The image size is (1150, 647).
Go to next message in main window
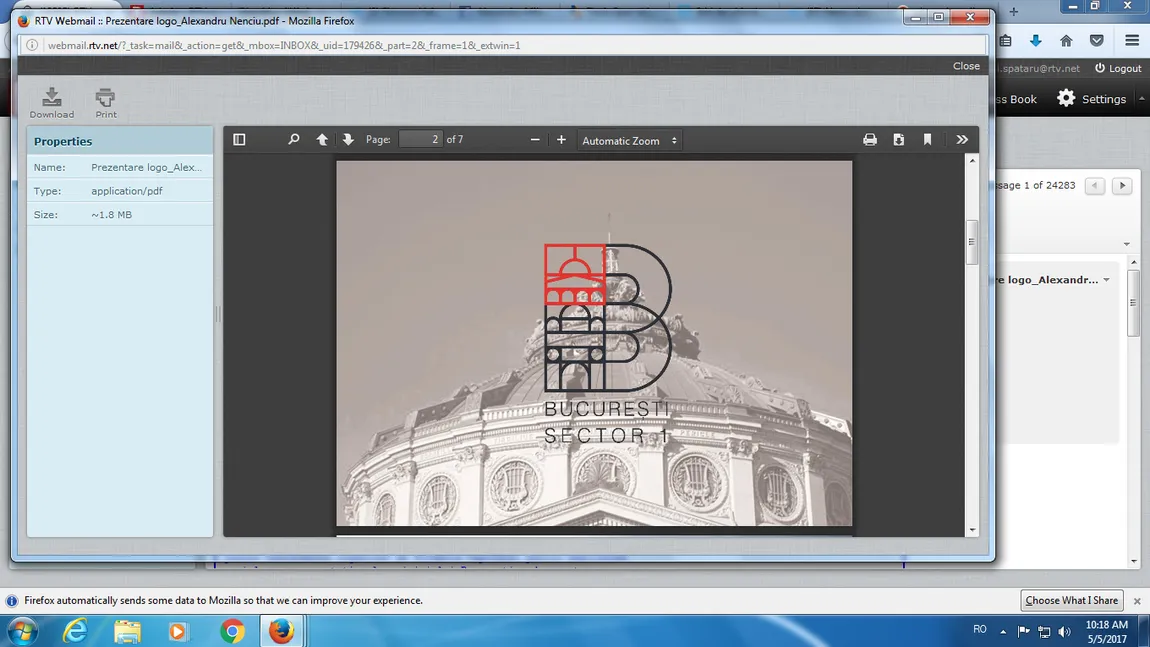(1122, 186)
